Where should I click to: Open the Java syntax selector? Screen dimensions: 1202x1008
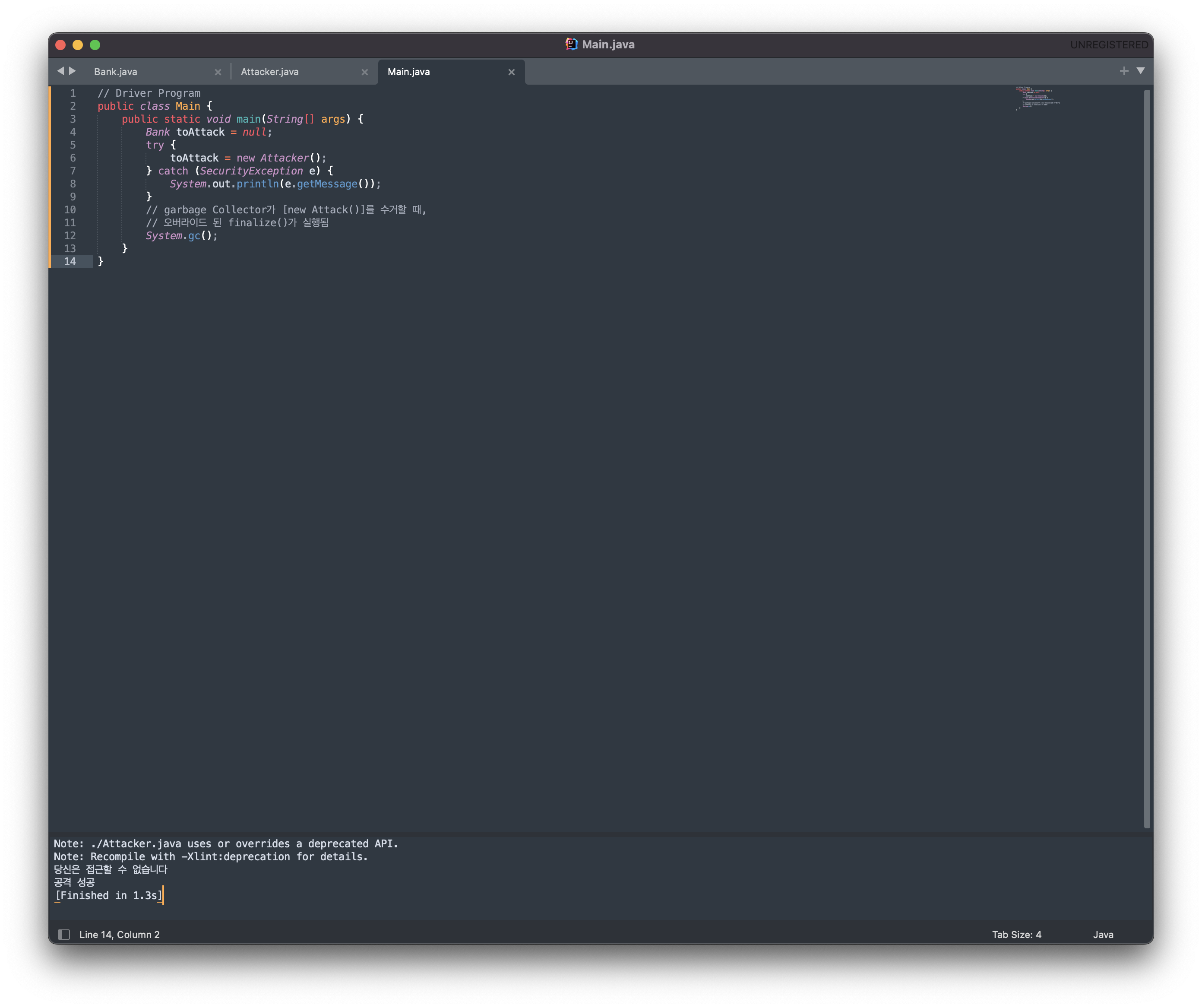pos(1103,935)
